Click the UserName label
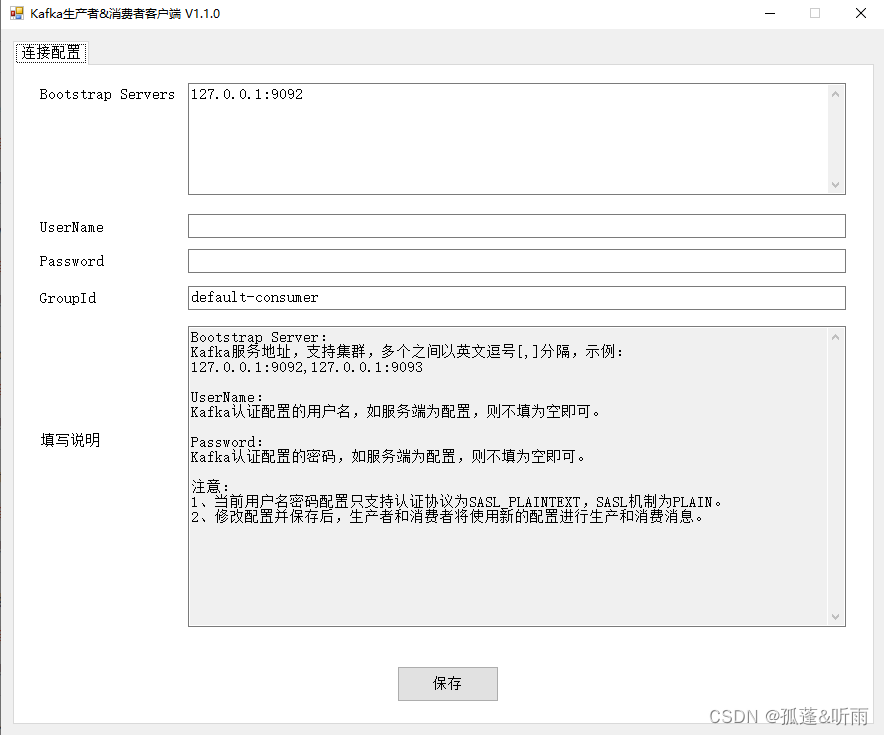884x735 pixels. click(x=72, y=227)
